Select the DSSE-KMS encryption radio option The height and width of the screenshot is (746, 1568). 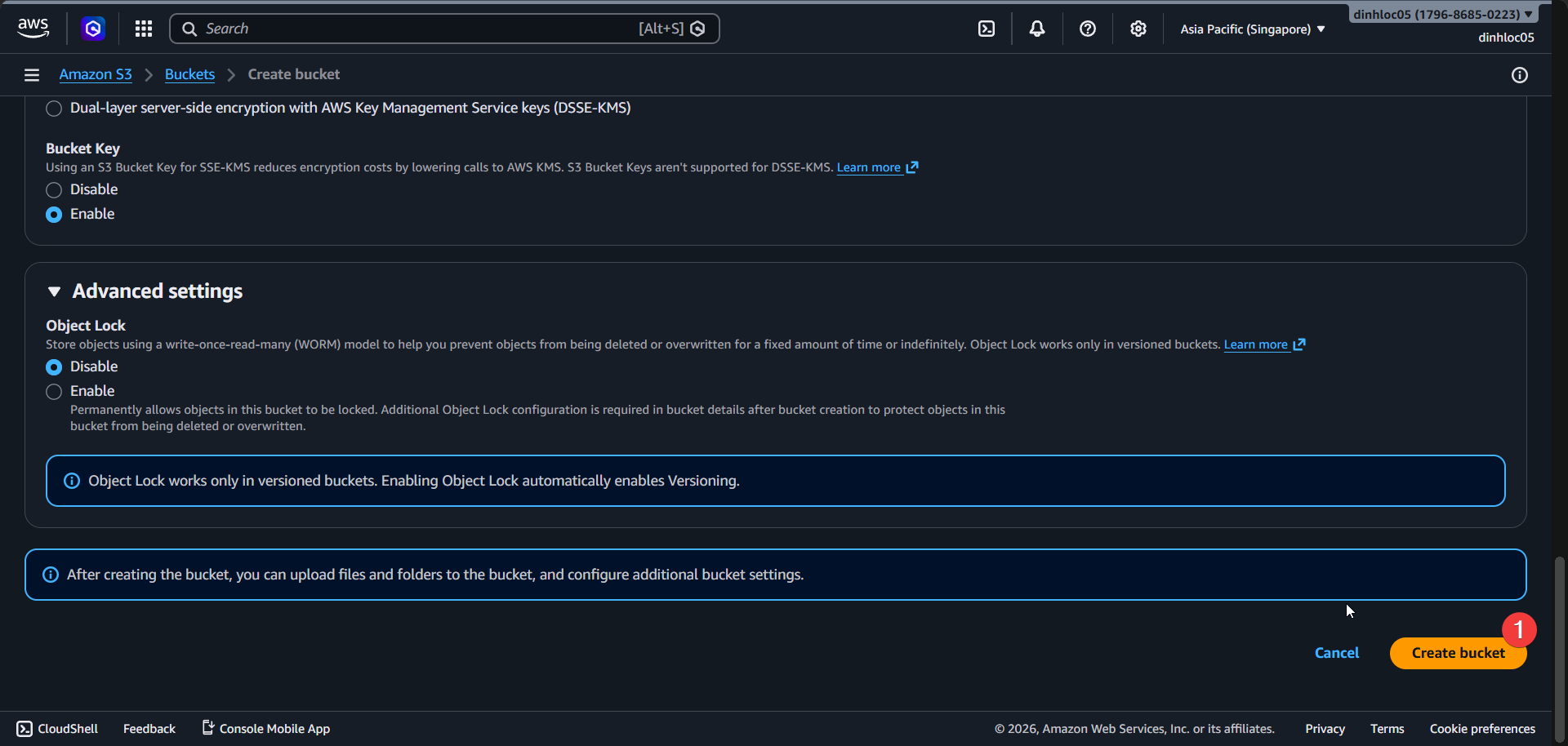54,109
